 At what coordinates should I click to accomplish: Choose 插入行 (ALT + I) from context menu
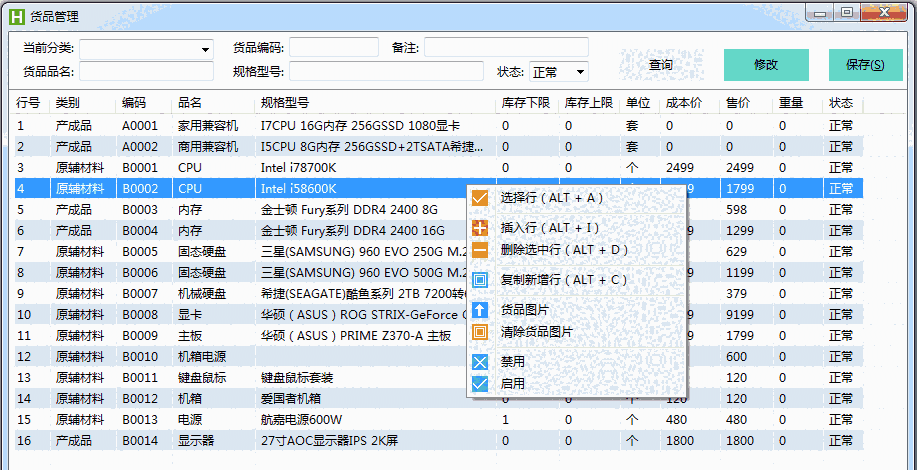[576, 228]
